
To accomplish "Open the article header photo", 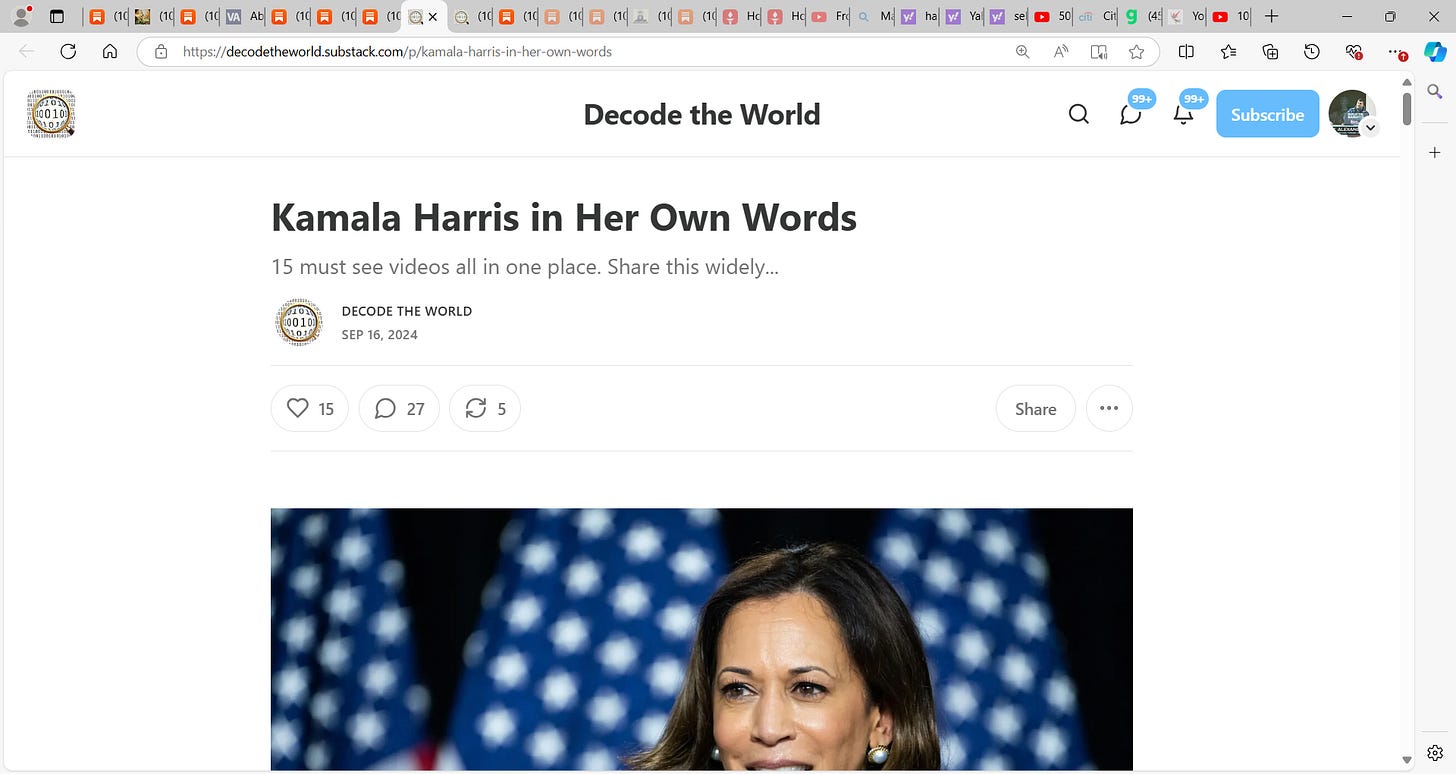I will pos(702,639).
